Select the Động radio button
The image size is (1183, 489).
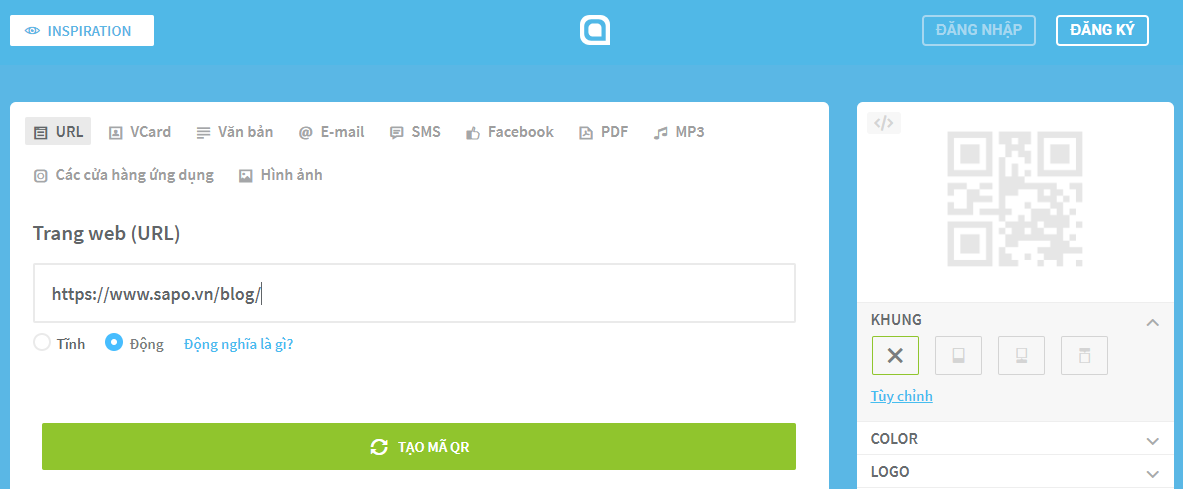[114, 343]
